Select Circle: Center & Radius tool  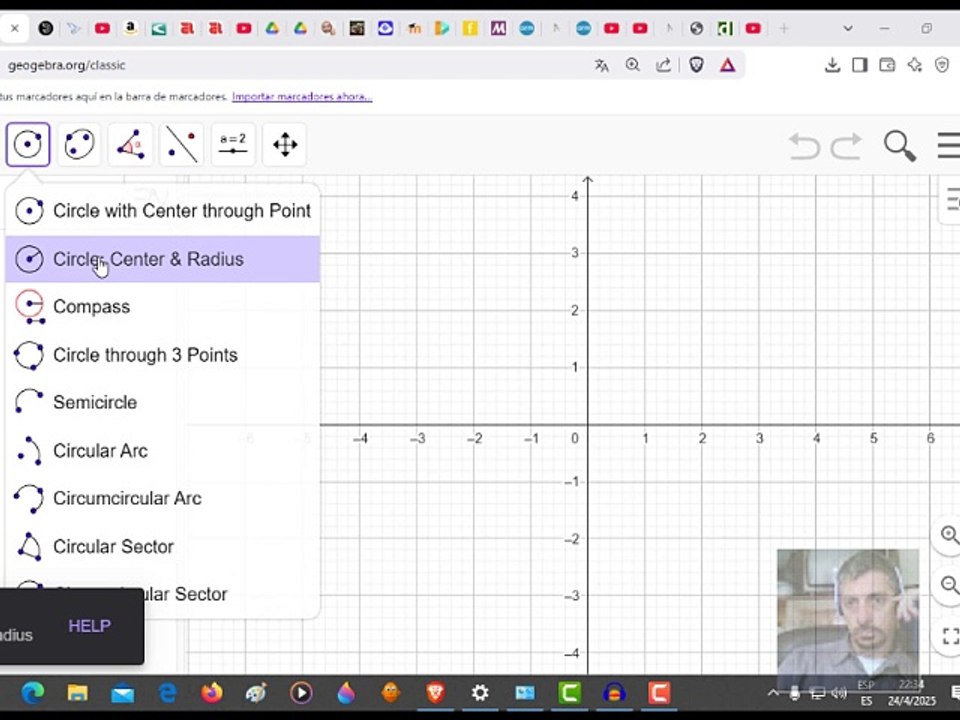pos(162,259)
